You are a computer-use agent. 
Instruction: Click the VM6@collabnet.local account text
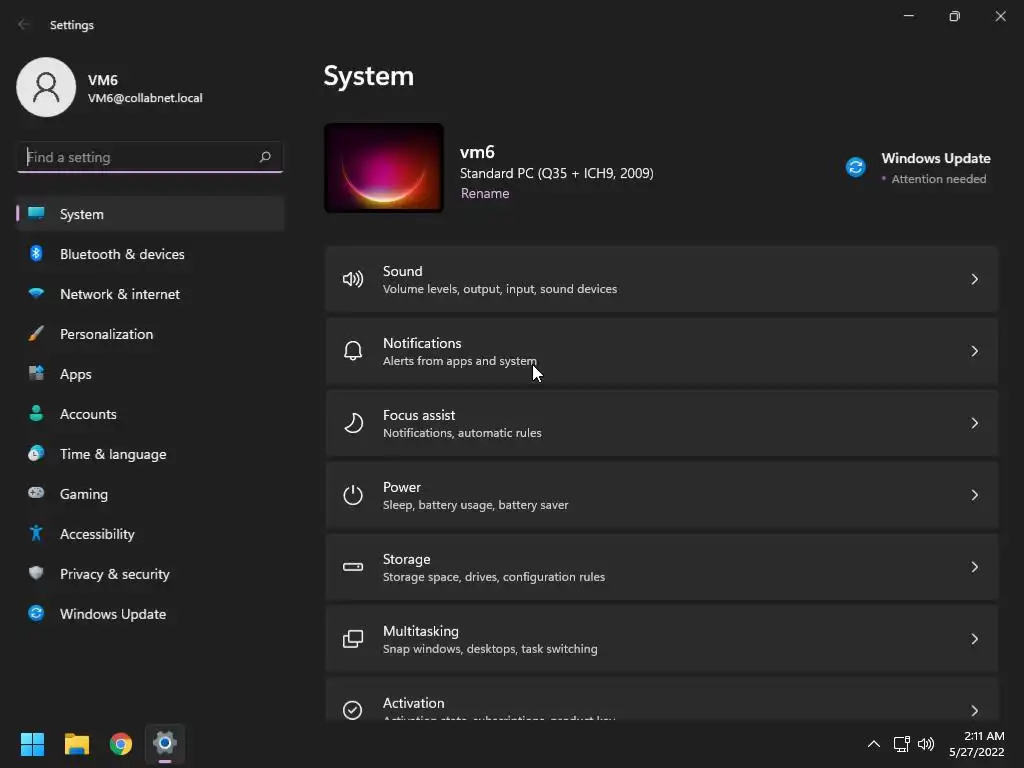coord(145,98)
